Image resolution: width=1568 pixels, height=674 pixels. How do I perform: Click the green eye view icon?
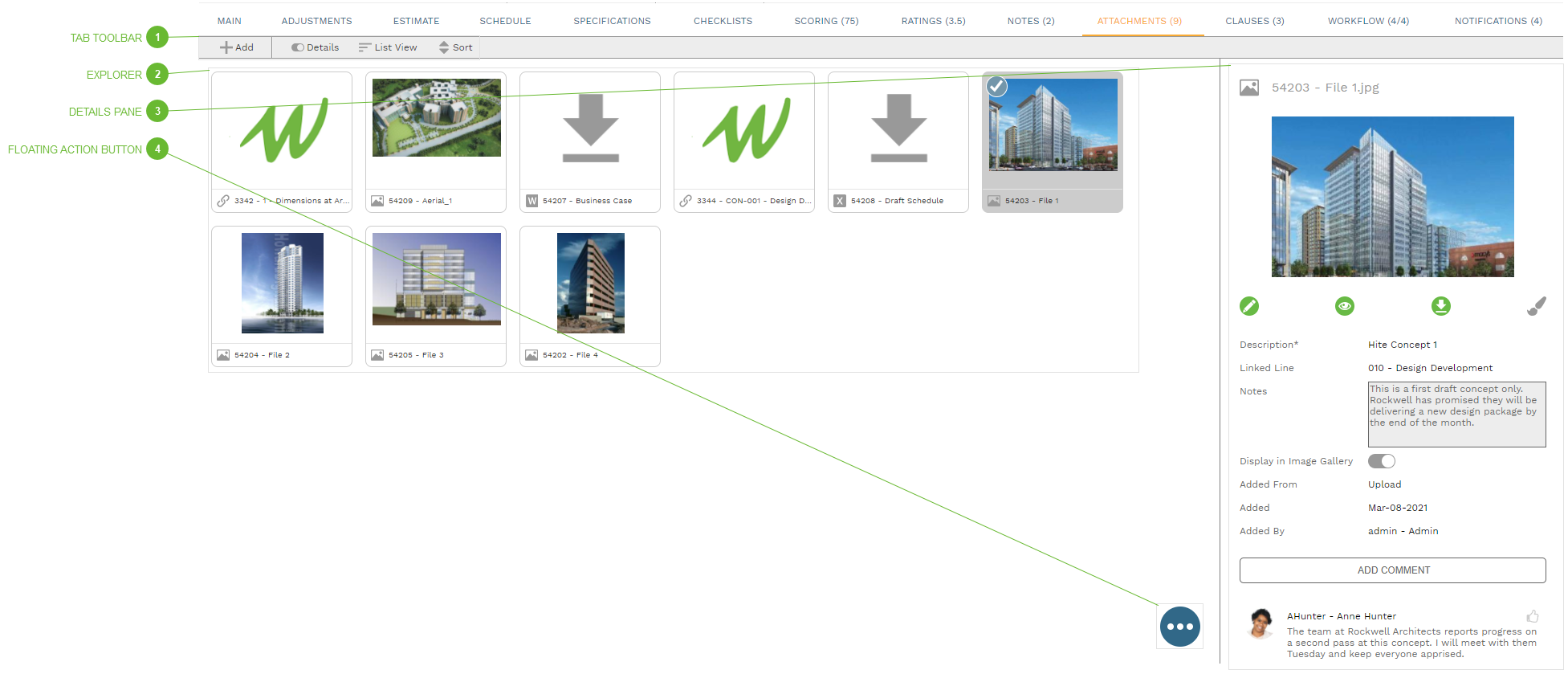pos(1344,306)
